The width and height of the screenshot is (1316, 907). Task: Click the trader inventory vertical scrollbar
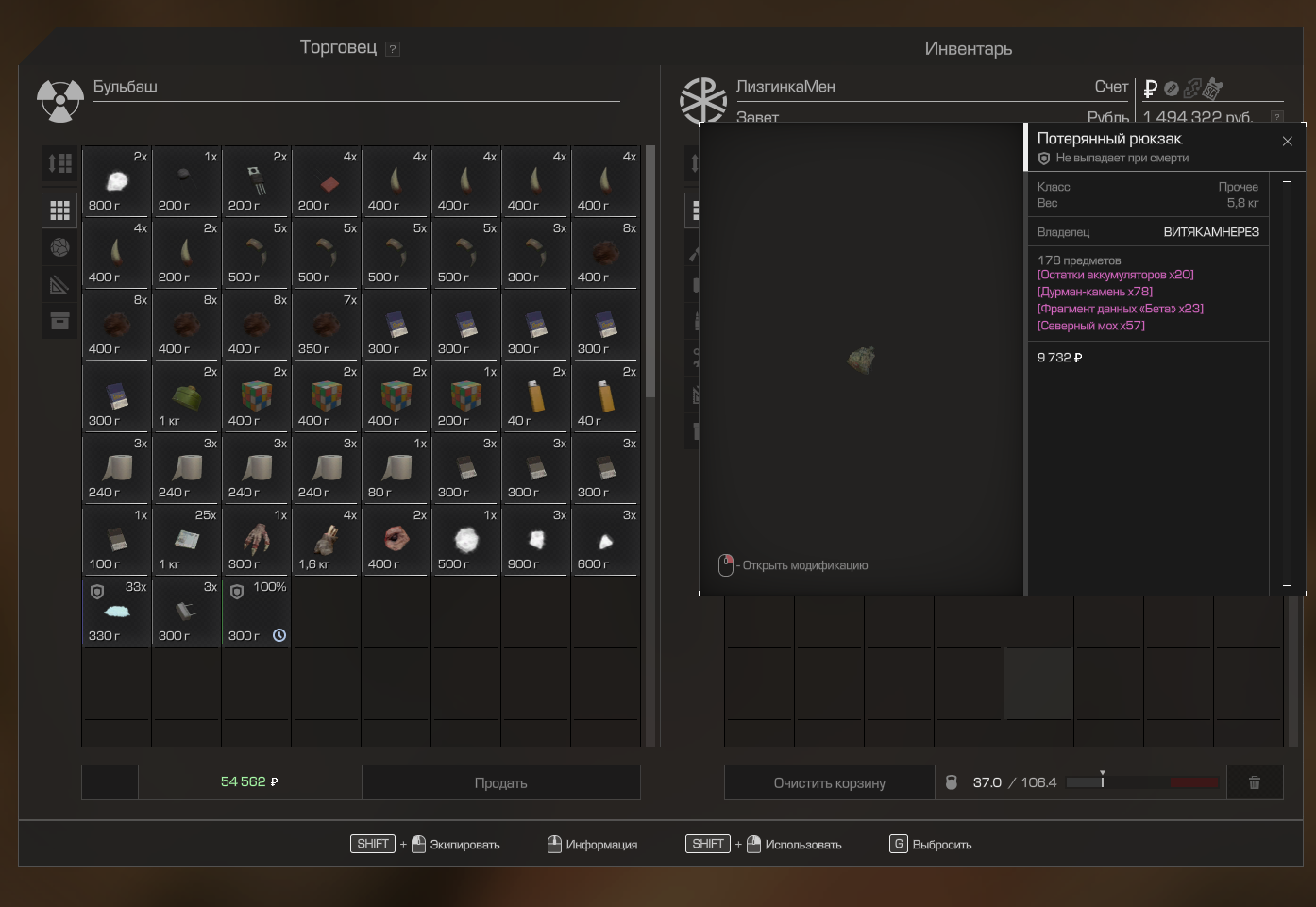tap(650, 283)
